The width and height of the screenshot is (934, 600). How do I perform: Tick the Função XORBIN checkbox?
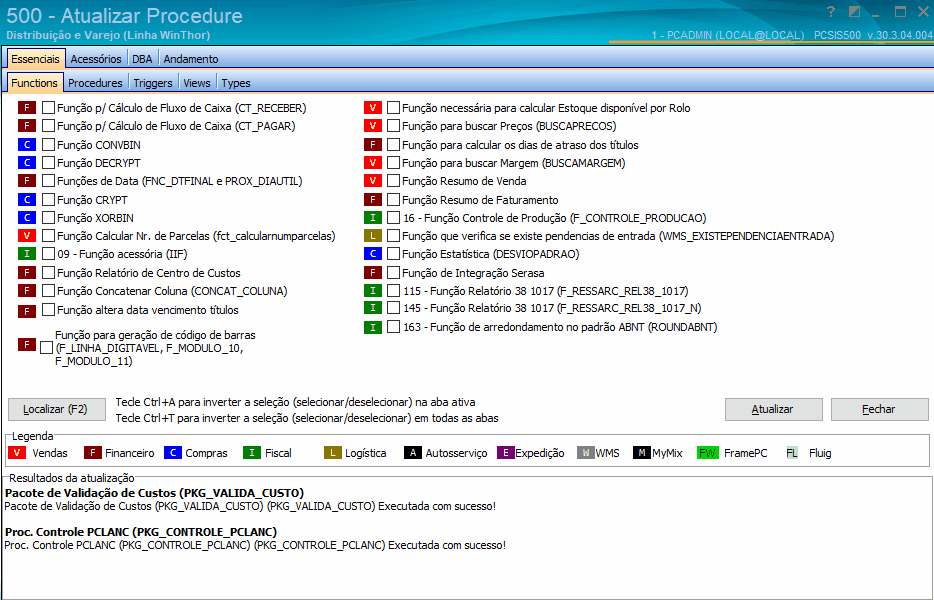[x=48, y=217]
